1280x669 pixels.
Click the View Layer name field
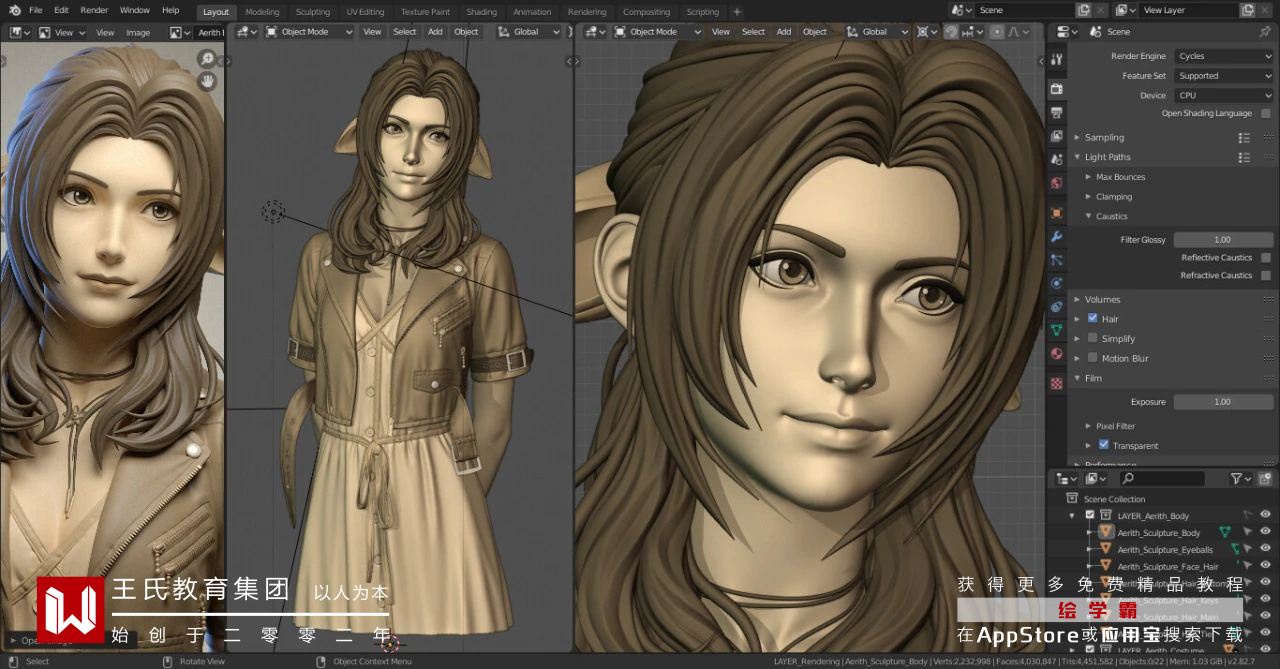pyautogui.click(x=1187, y=10)
